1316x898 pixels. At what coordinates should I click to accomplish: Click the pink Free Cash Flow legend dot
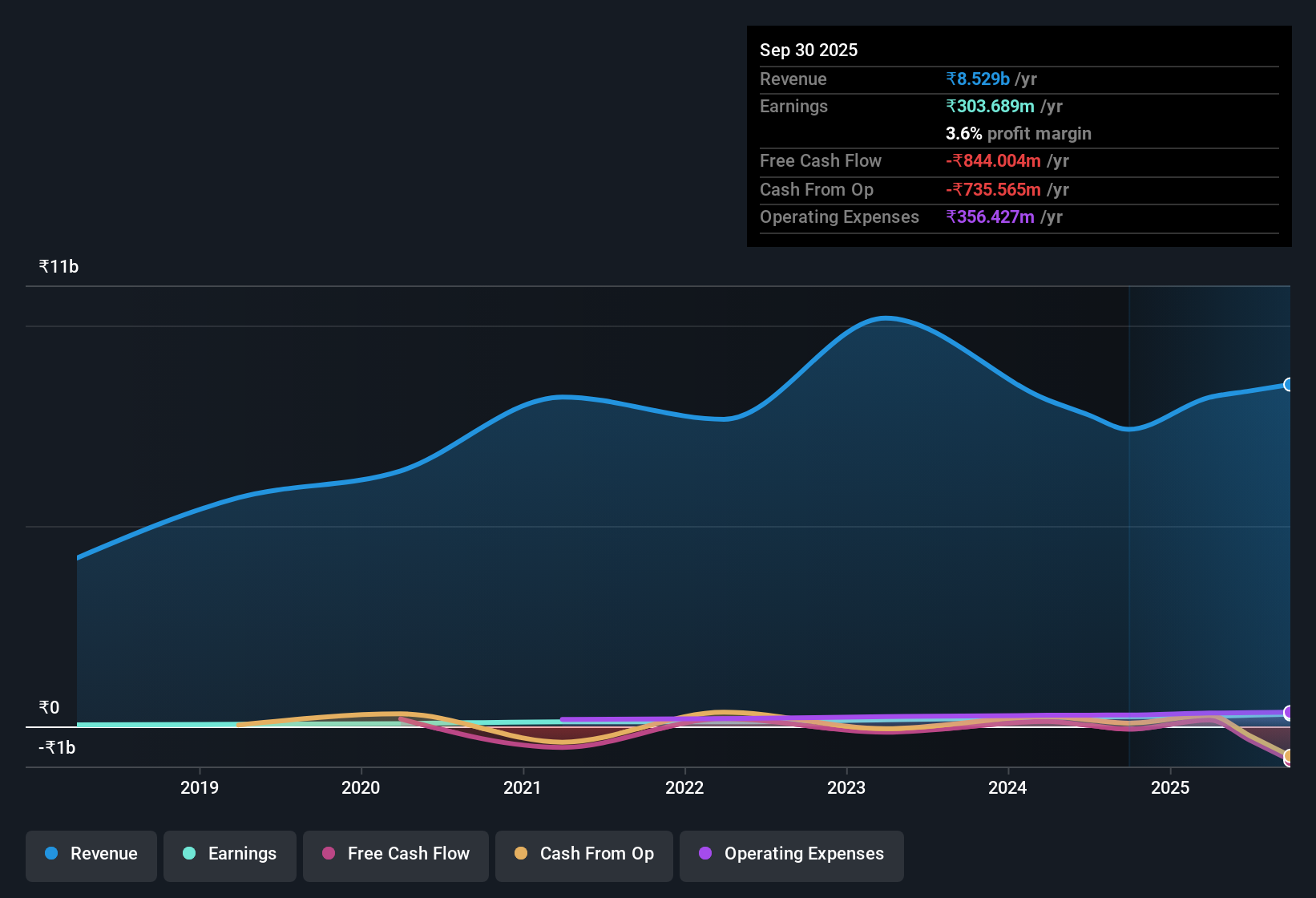click(x=328, y=854)
